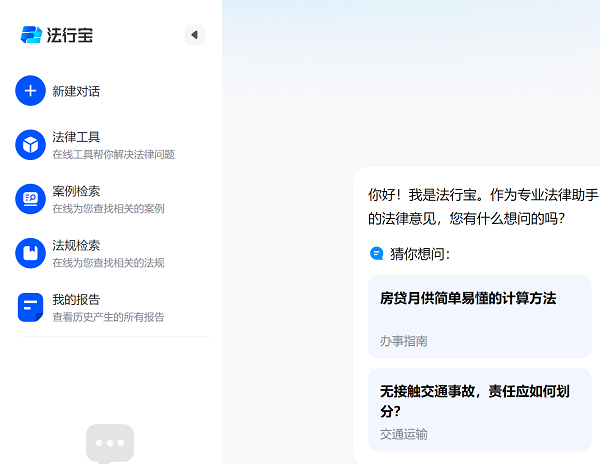Select the 我的报告 menu label
Image resolution: width=600 pixels, height=464 pixels.
pos(76,300)
